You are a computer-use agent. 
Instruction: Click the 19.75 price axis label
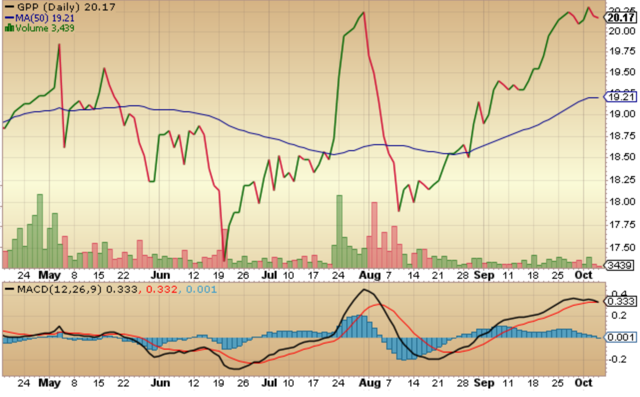point(622,51)
